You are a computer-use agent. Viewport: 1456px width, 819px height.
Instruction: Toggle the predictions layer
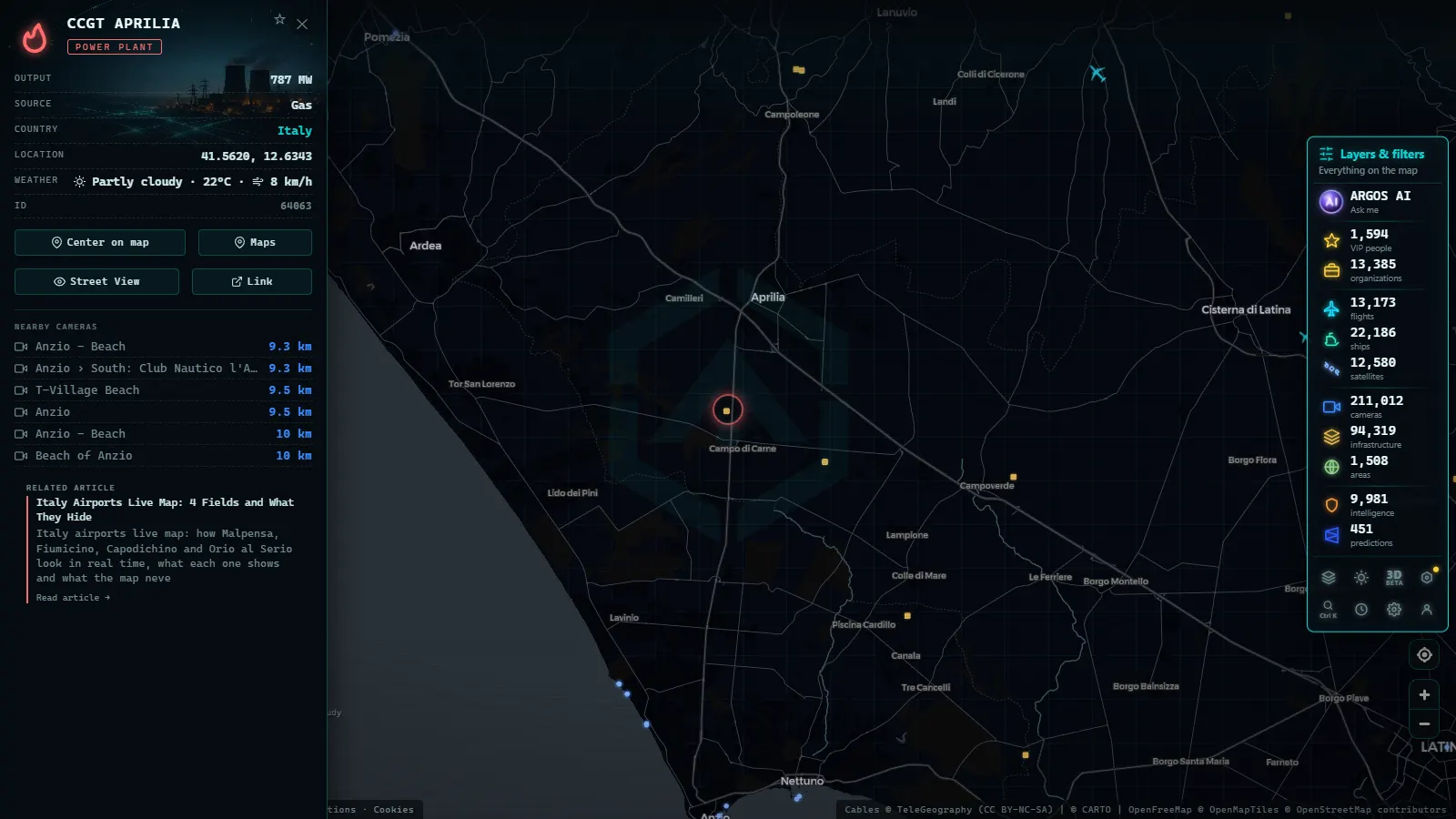pos(1331,535)
